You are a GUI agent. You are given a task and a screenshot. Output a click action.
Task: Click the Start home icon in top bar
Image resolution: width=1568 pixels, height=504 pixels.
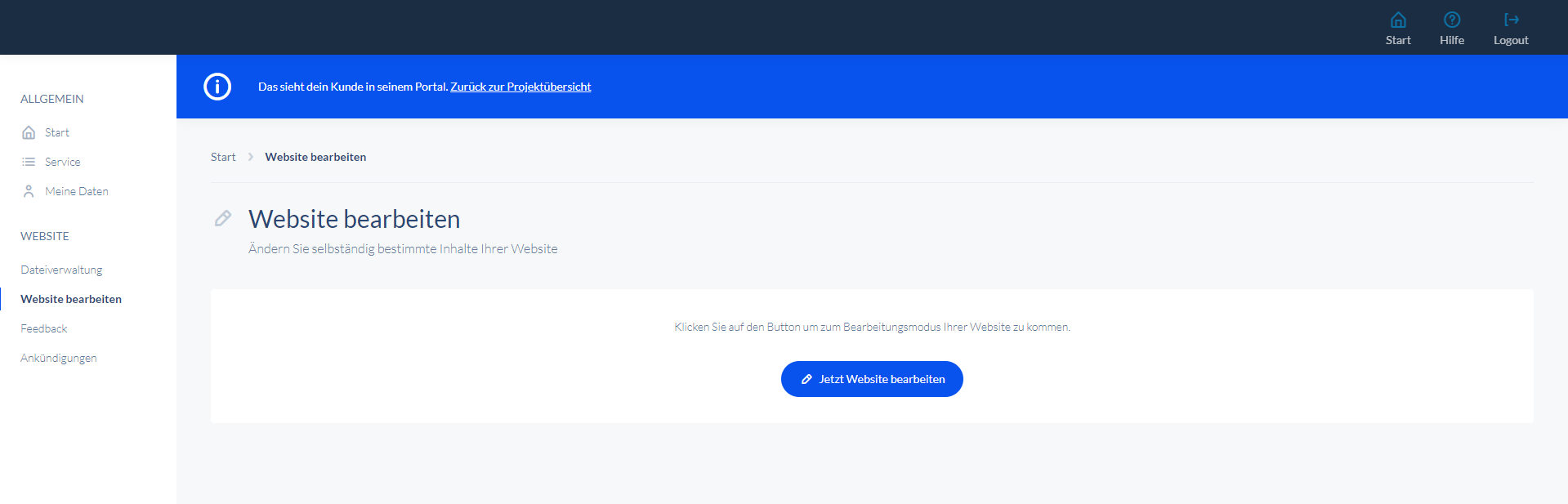(1398, 20)
